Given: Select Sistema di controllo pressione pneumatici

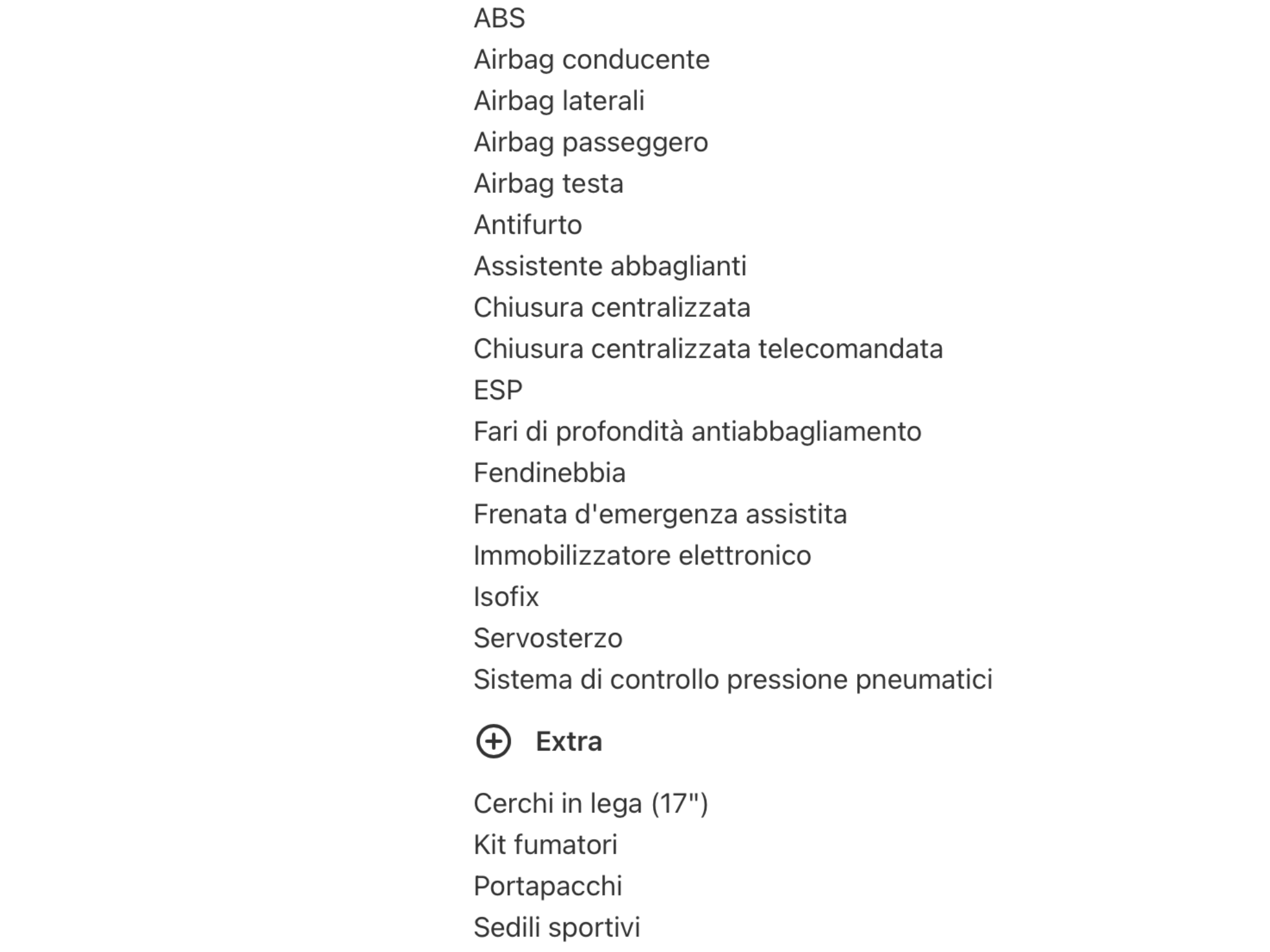Looking at the screenshot, I should tap(733, 680).
